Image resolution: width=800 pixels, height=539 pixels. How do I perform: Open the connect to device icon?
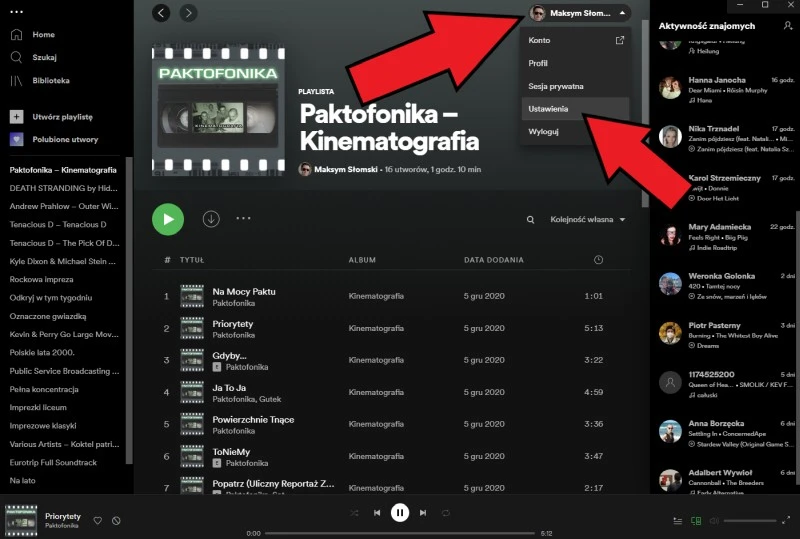pyautogui.click(x=696, y=521)
